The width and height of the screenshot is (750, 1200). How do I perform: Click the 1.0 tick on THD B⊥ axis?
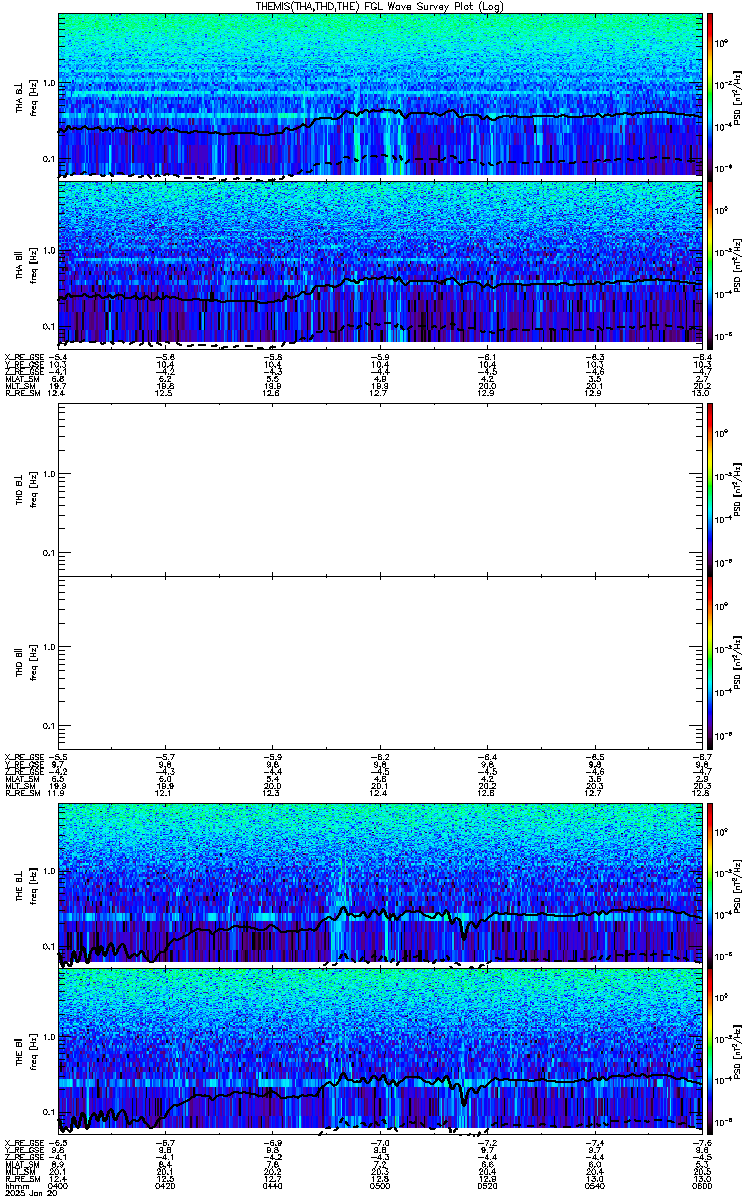[x=48, y=474]
